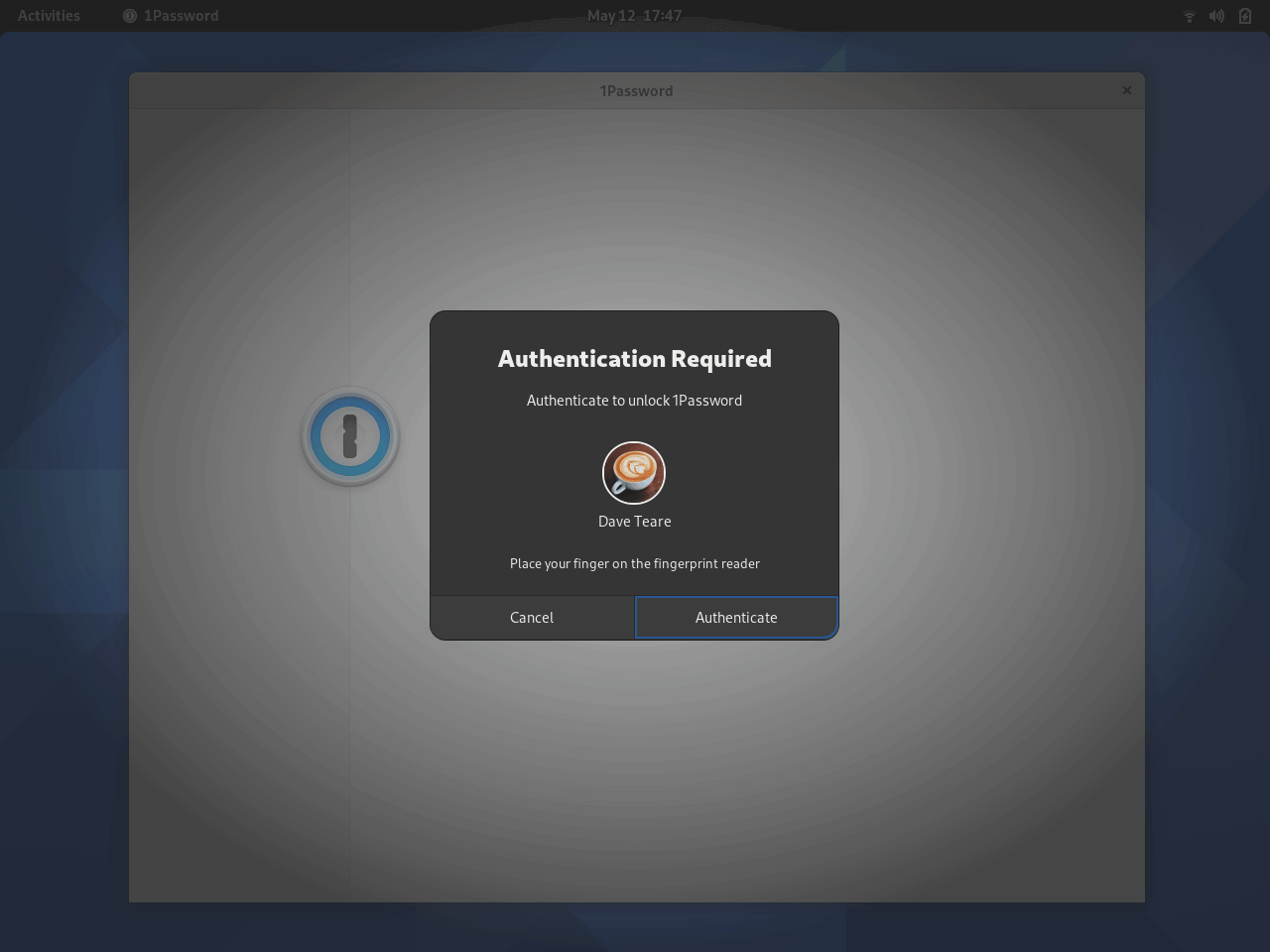
Task: Click the Dave Teare username label
Action: pos(634,522)
